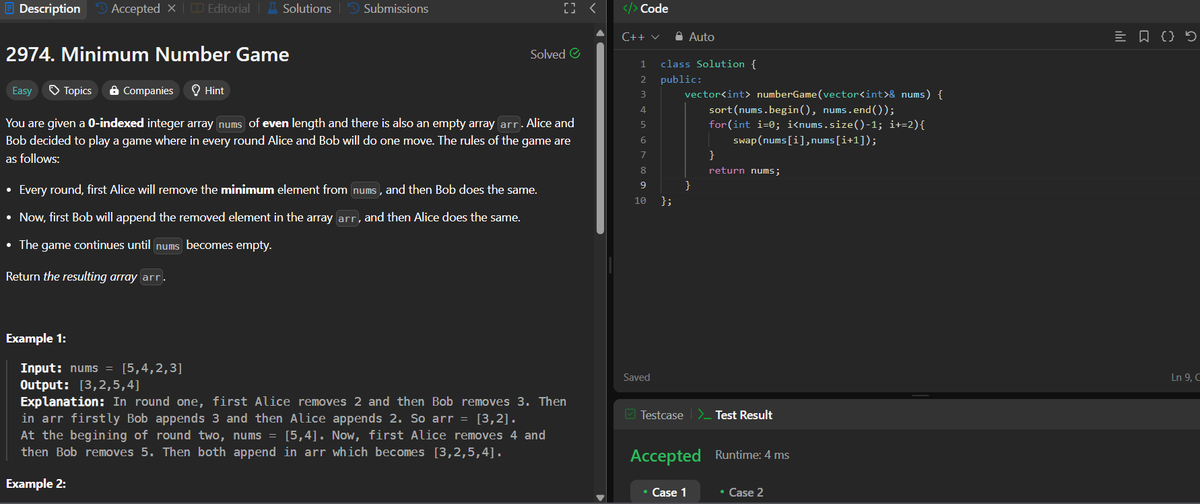Open the Topics tag
Image resolution: width=1200 pixels, height=504 pixels.
pyautogui.click(x=70, y=91)
